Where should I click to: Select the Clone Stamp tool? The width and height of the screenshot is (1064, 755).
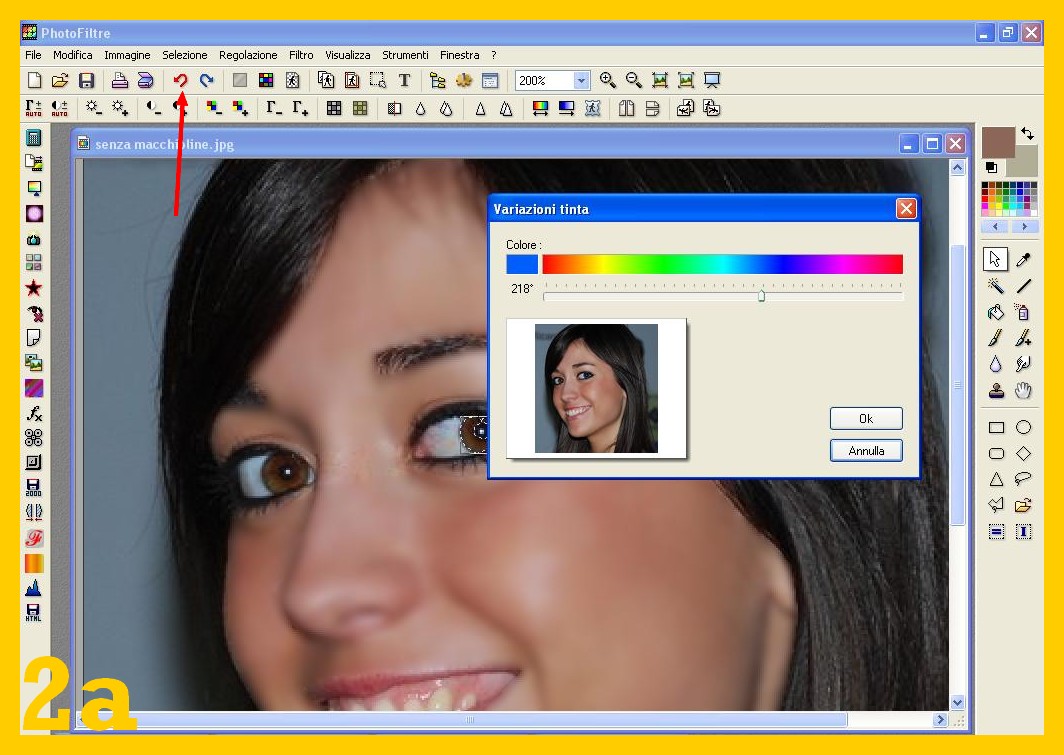(x=996, y=391)
